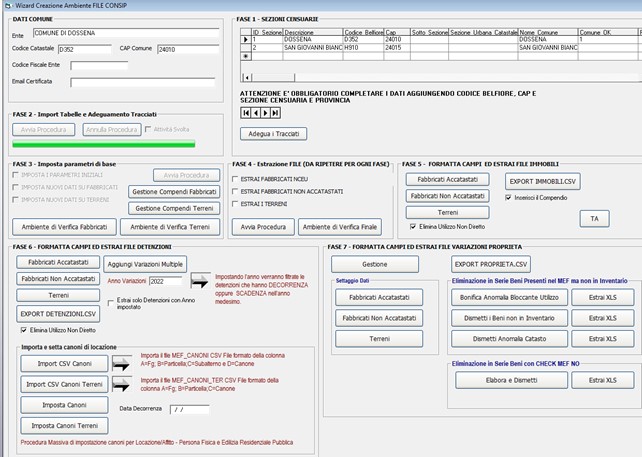Click Fabbricati Non Accatastati in Settaggio Dati
This screenshot has width=642, height=457.
click(379, 318)
